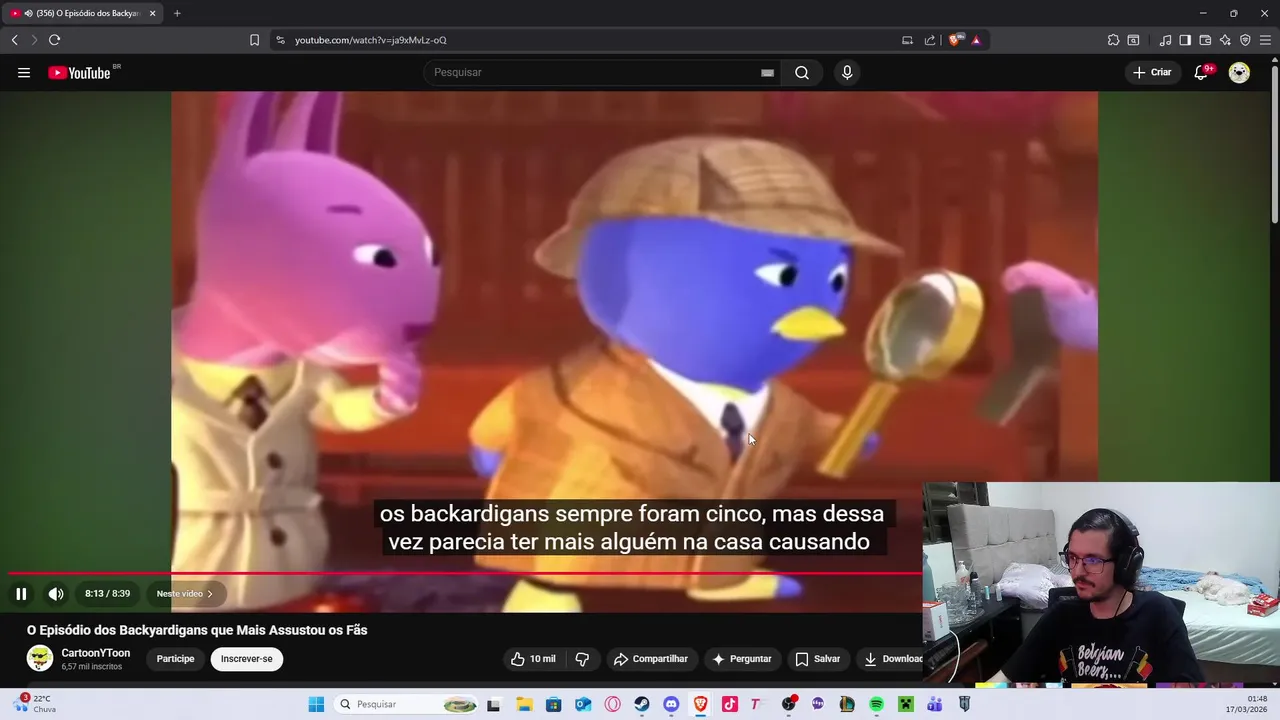The width and height of the screenshot is (1280, 720).
Task: Dislike the video with the thumbs-down button
Action: 582,659
